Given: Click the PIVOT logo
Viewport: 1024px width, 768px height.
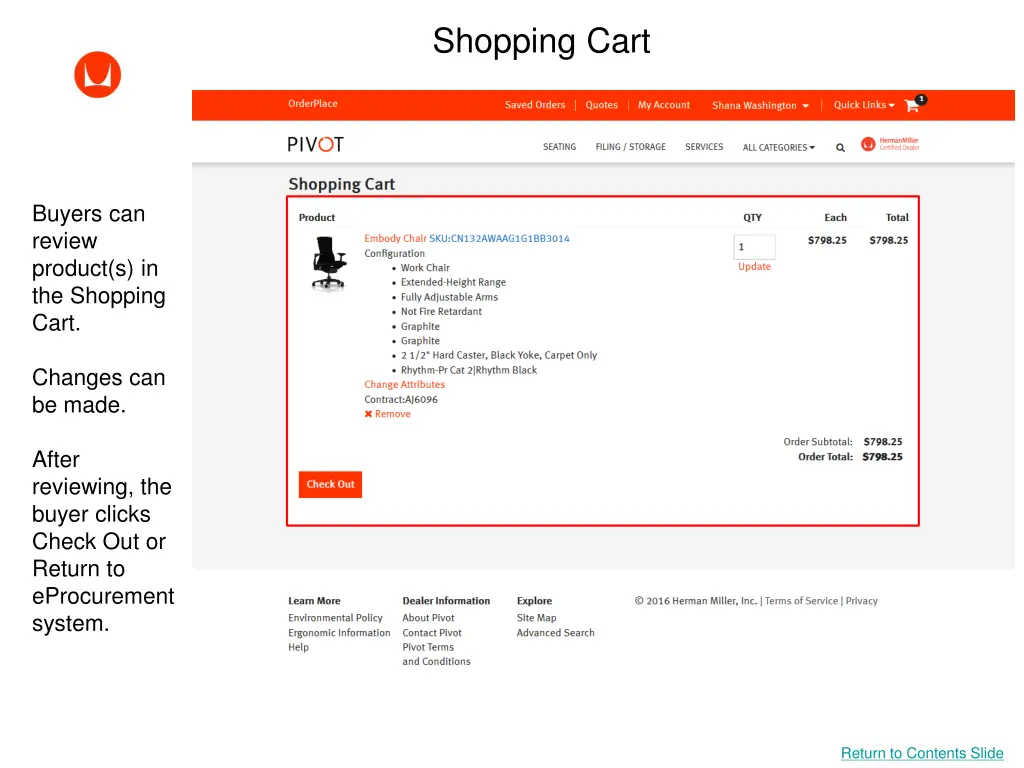Looking at the screenshot, I should point(315,144).
